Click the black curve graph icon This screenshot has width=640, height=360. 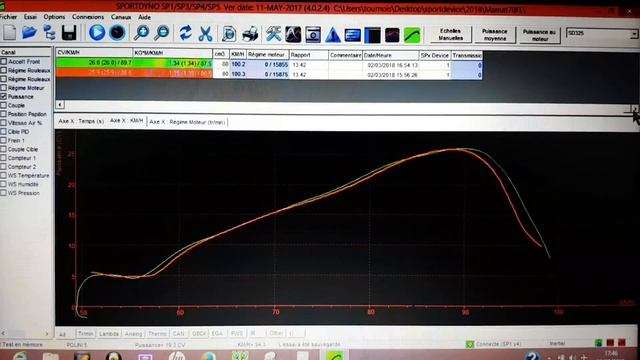coord(293,35)
